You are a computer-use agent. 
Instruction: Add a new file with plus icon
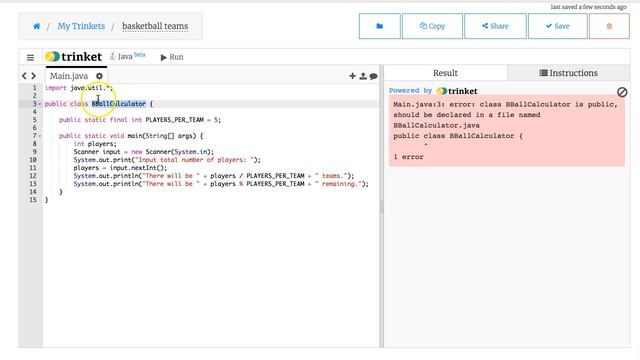(x=353, y=76)
